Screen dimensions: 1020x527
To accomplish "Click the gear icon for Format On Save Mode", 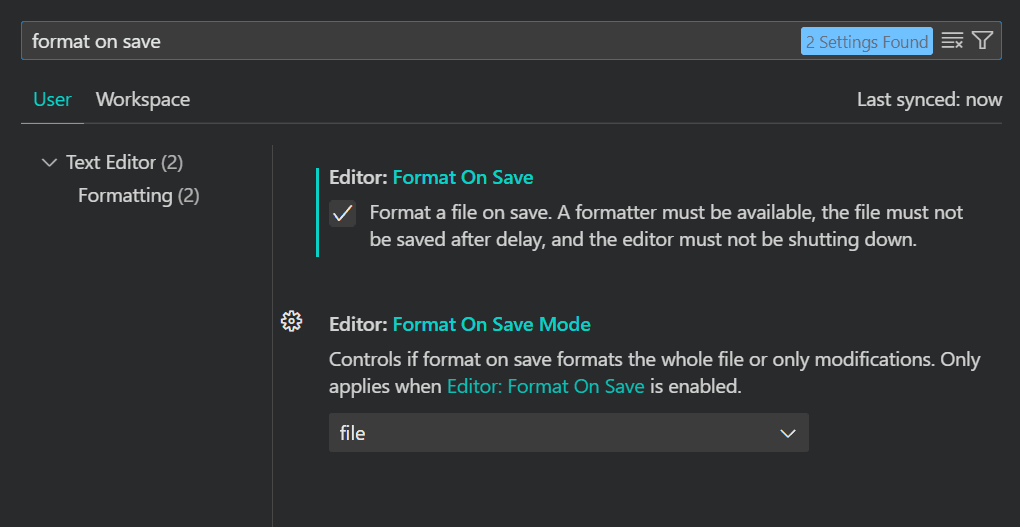I will click(292, 321).
